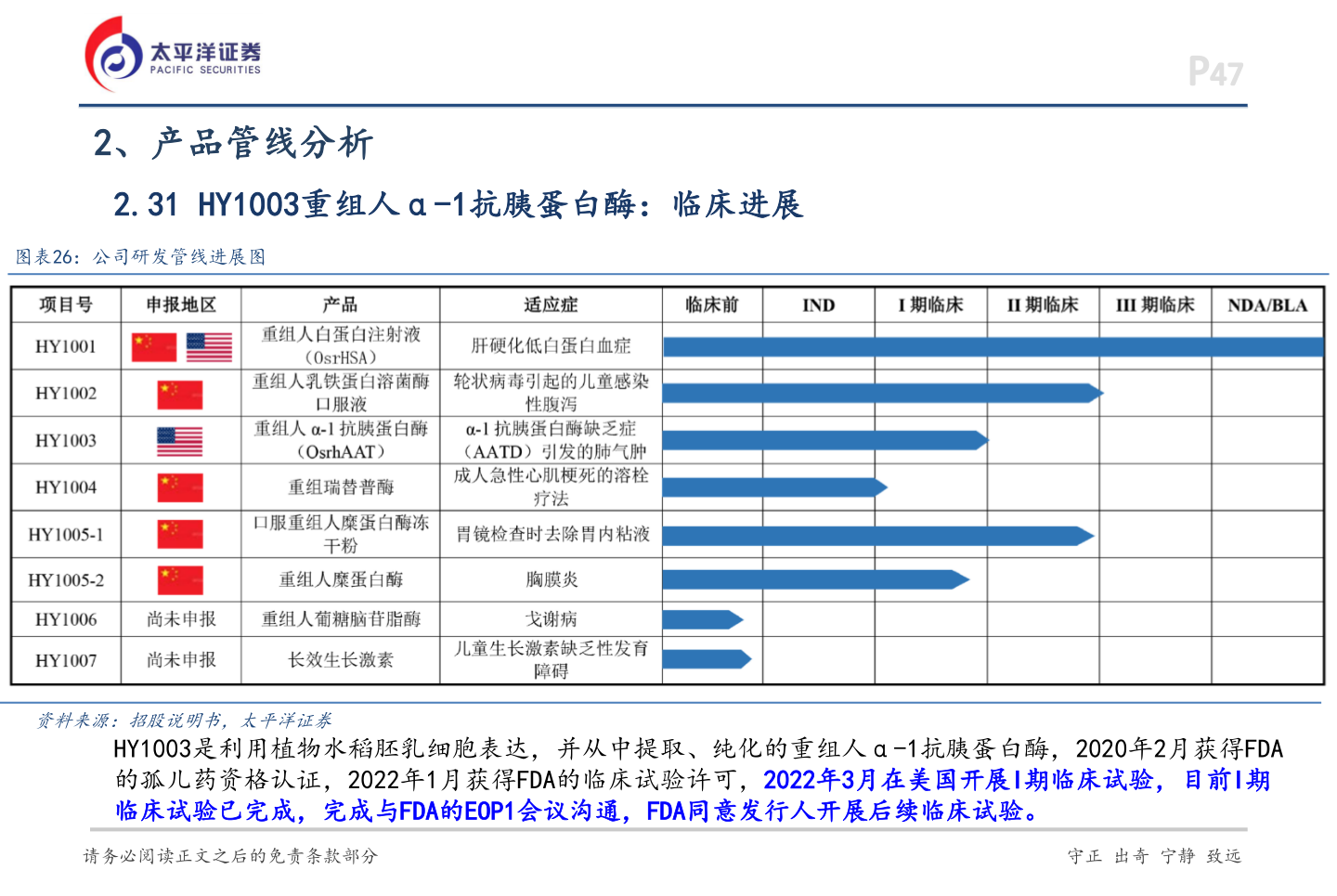Select the Chinese flag for HY1002
This screenshot has height=896, width=1337.
[179, 392]
